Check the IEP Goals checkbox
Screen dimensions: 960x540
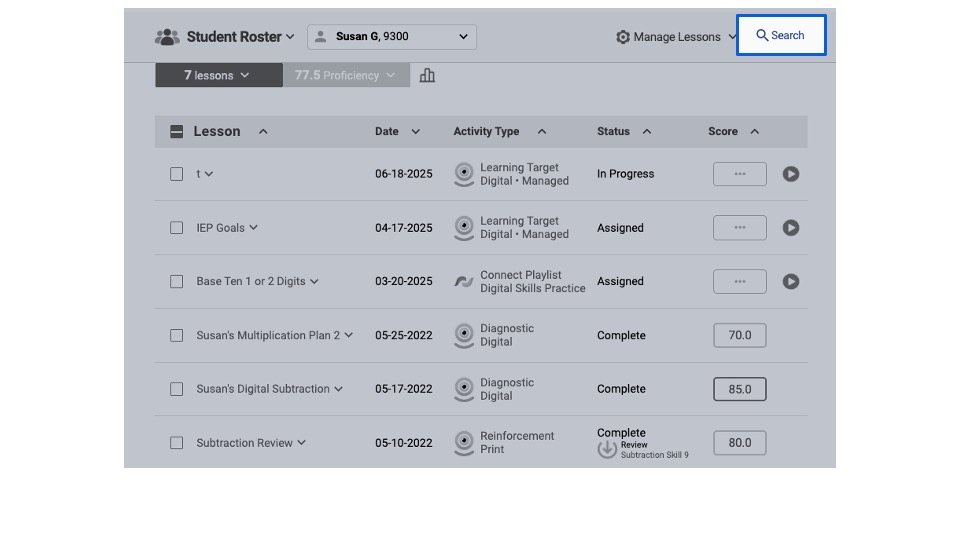click(x=176, y=228)
